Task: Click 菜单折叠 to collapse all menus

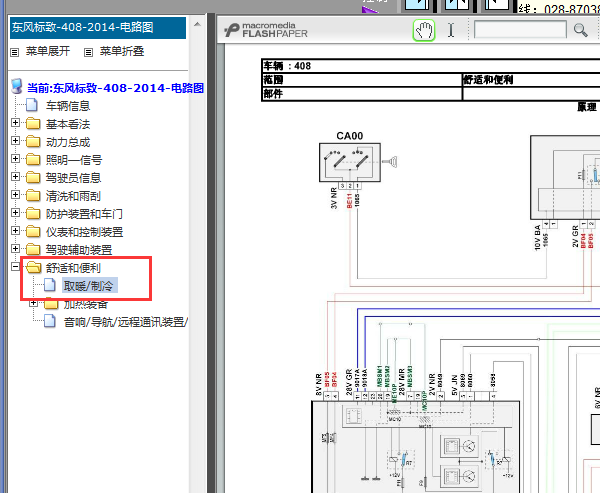Action: (122, 51)
